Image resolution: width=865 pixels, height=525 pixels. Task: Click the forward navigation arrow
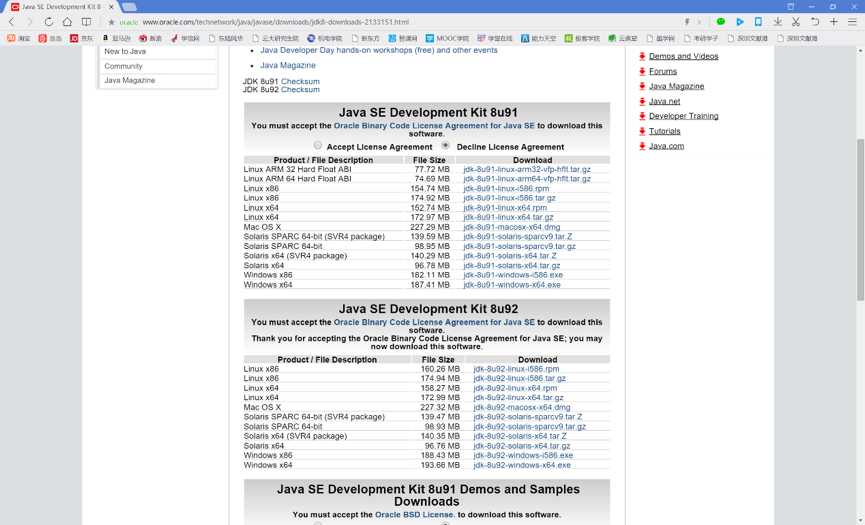(30, 22)
